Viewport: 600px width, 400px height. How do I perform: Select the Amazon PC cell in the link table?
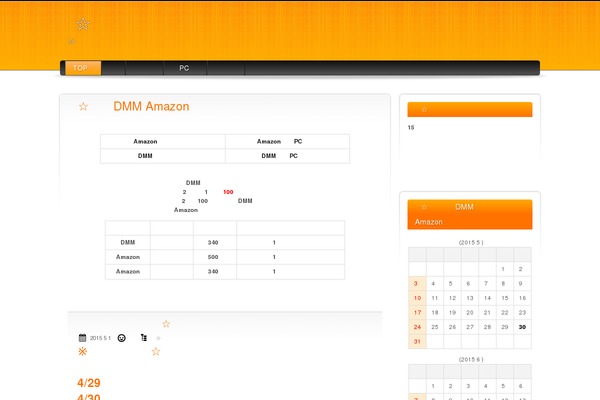(287, 141)
